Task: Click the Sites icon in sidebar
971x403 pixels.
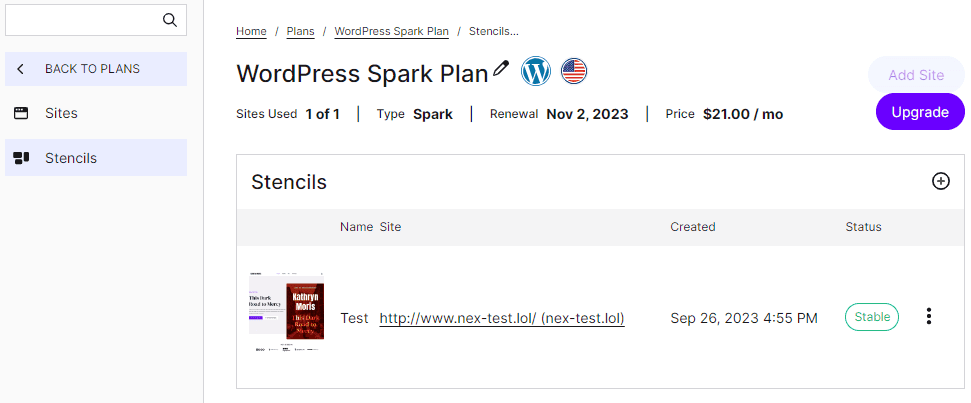Action: (x=21, y=113)
